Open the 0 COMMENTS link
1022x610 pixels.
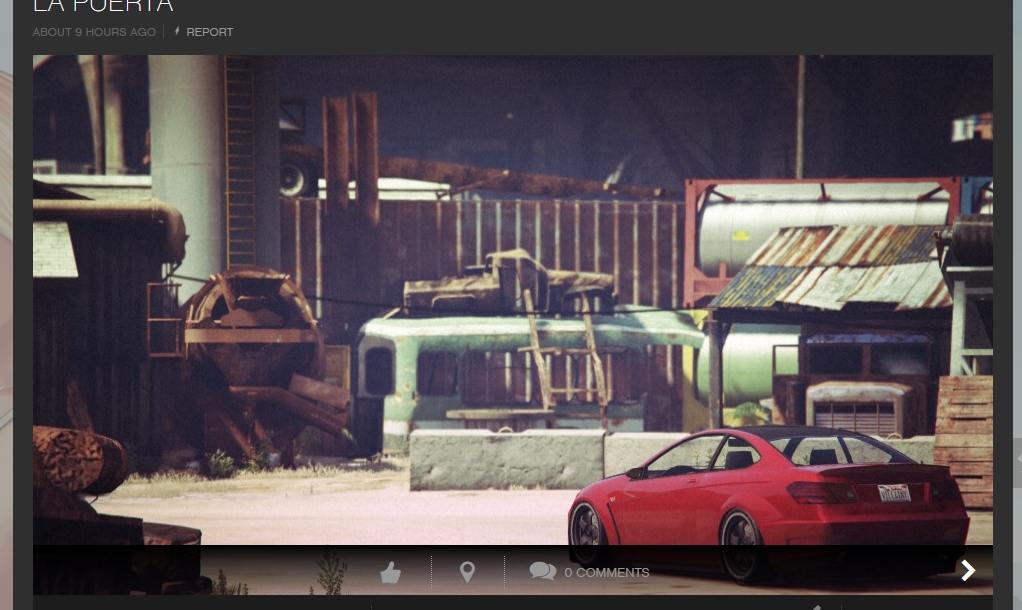pyautogui.click(x=607, y=572)
